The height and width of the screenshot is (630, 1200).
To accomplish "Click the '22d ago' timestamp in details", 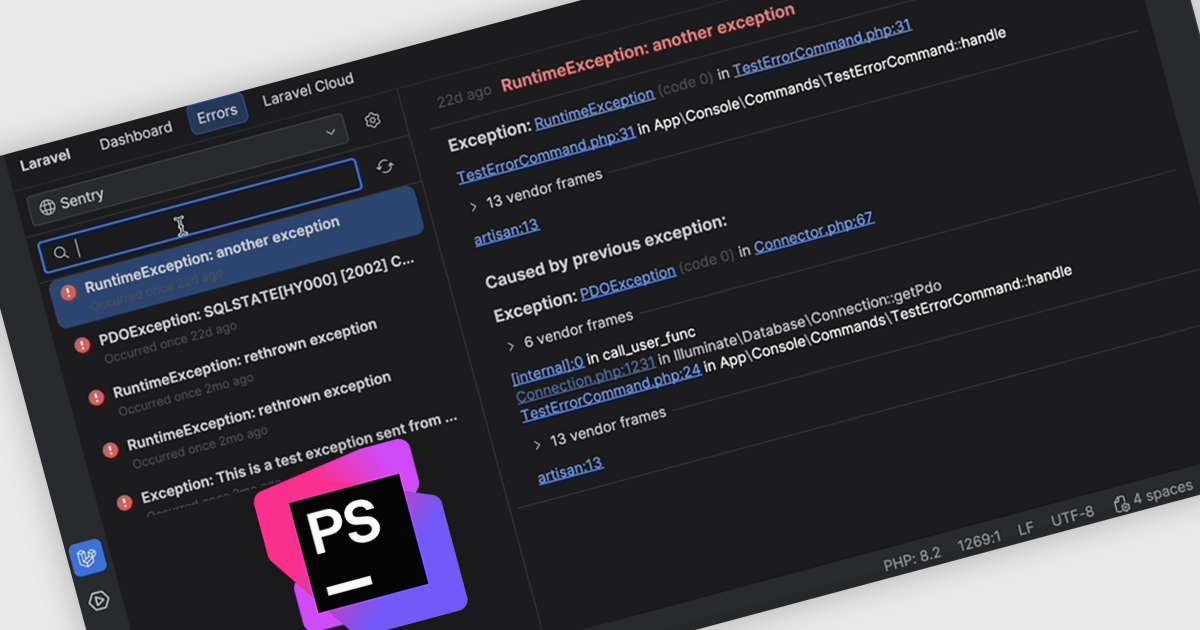I will coord(464,98).
